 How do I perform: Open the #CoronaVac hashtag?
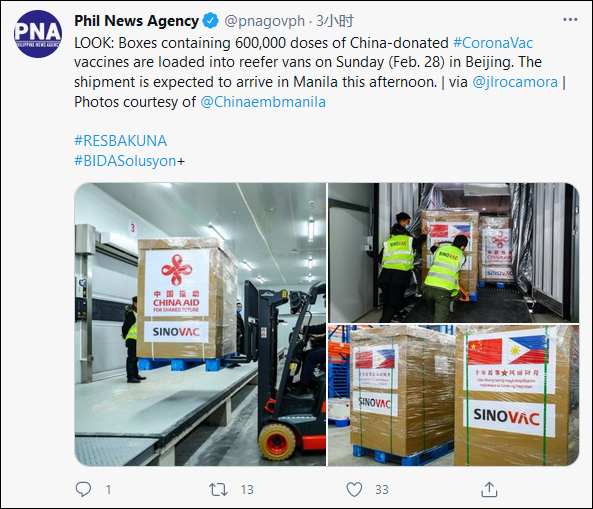493,43
